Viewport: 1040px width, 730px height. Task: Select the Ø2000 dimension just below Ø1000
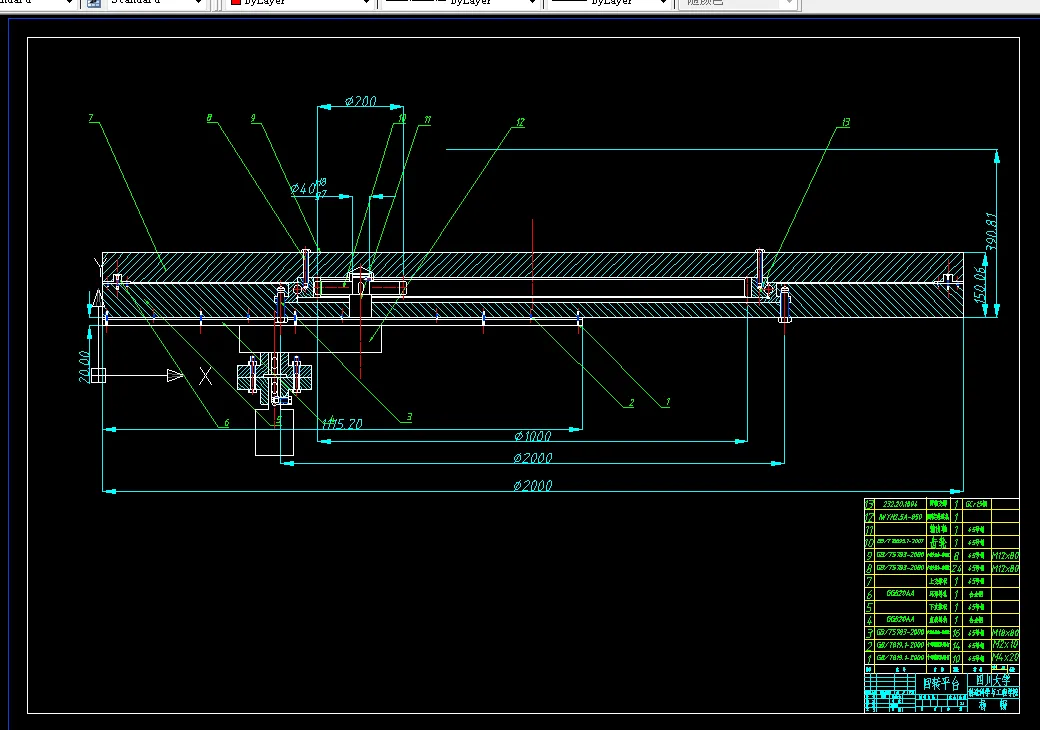point(533,458)
